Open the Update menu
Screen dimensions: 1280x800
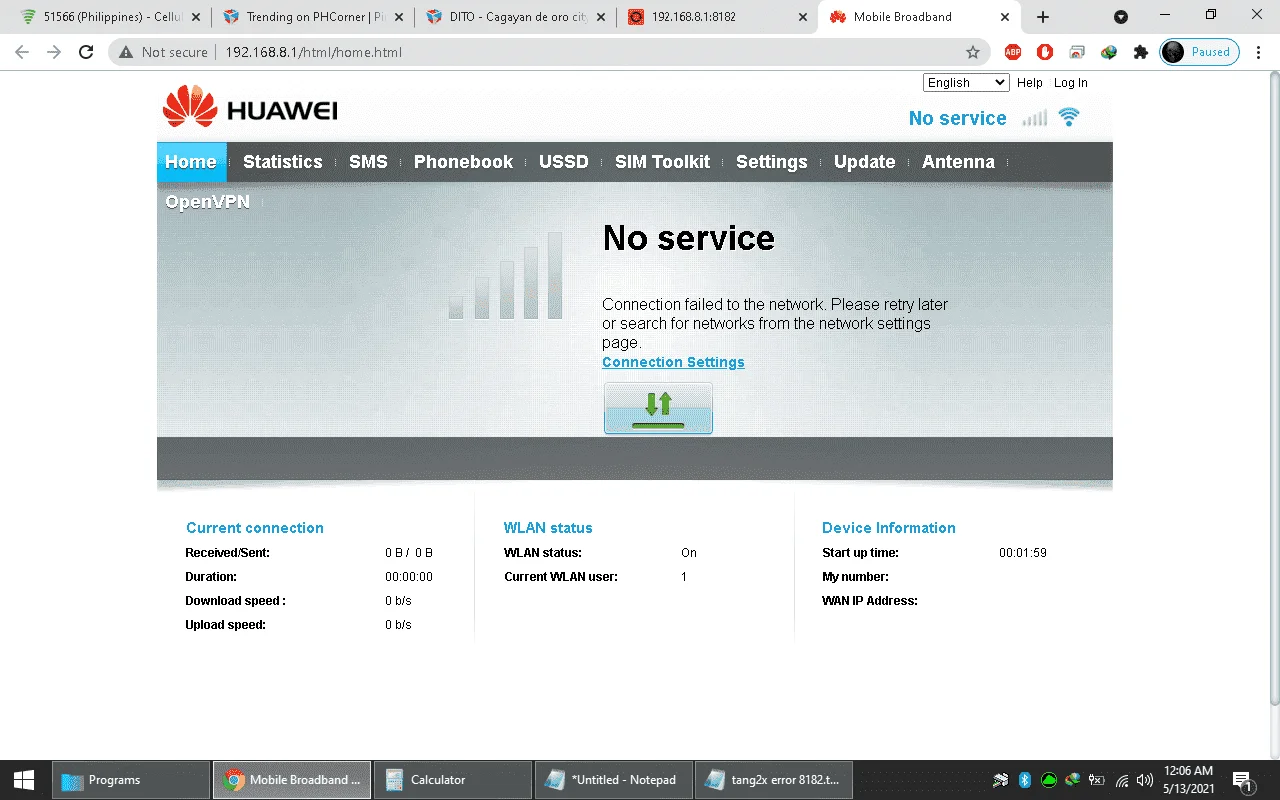(865, 162)
